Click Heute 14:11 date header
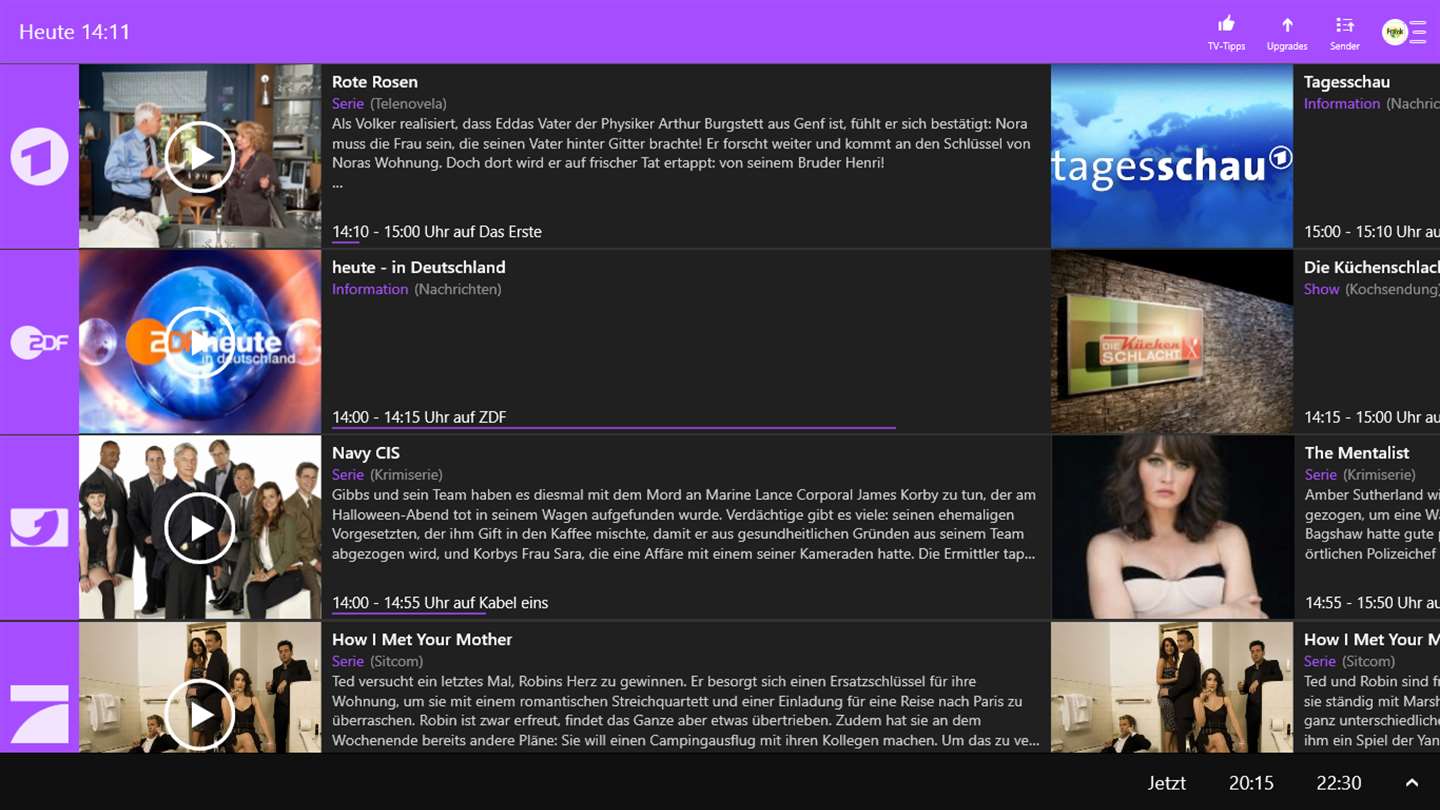The width and height of the screenshot is (1440, 810). point(75,32)
